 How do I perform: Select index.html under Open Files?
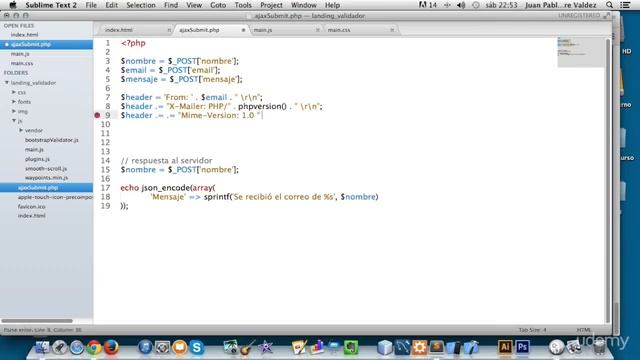24,35
